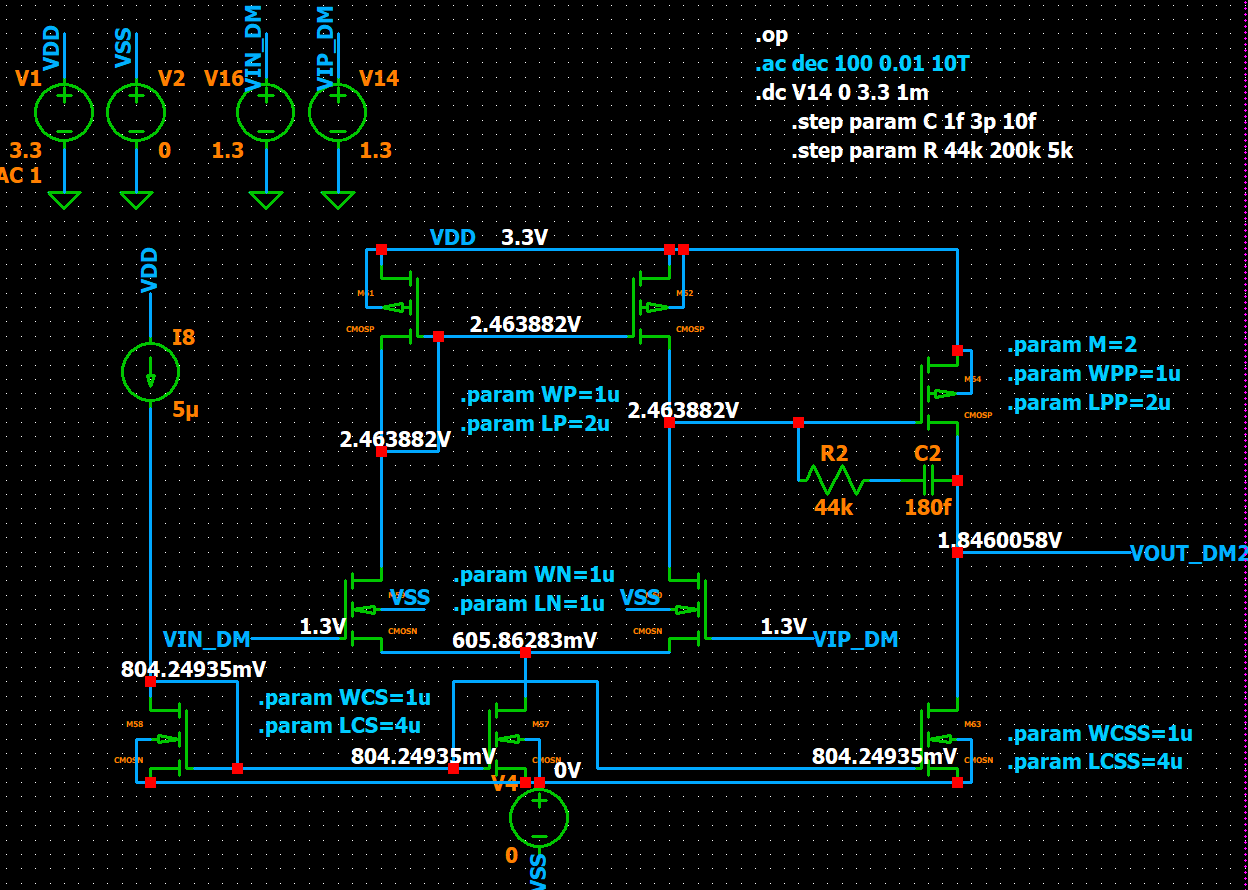Click the VOUT_DM2 output node junction
This screenshot has width=1248, height=890.
957,553
